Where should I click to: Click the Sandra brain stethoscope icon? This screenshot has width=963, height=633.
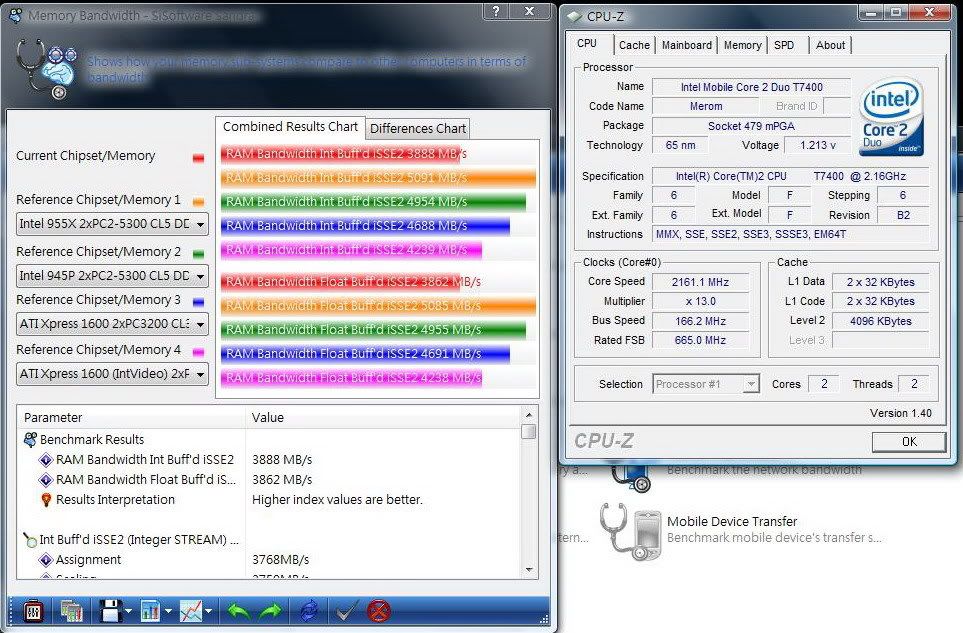[x=47, y=69]
